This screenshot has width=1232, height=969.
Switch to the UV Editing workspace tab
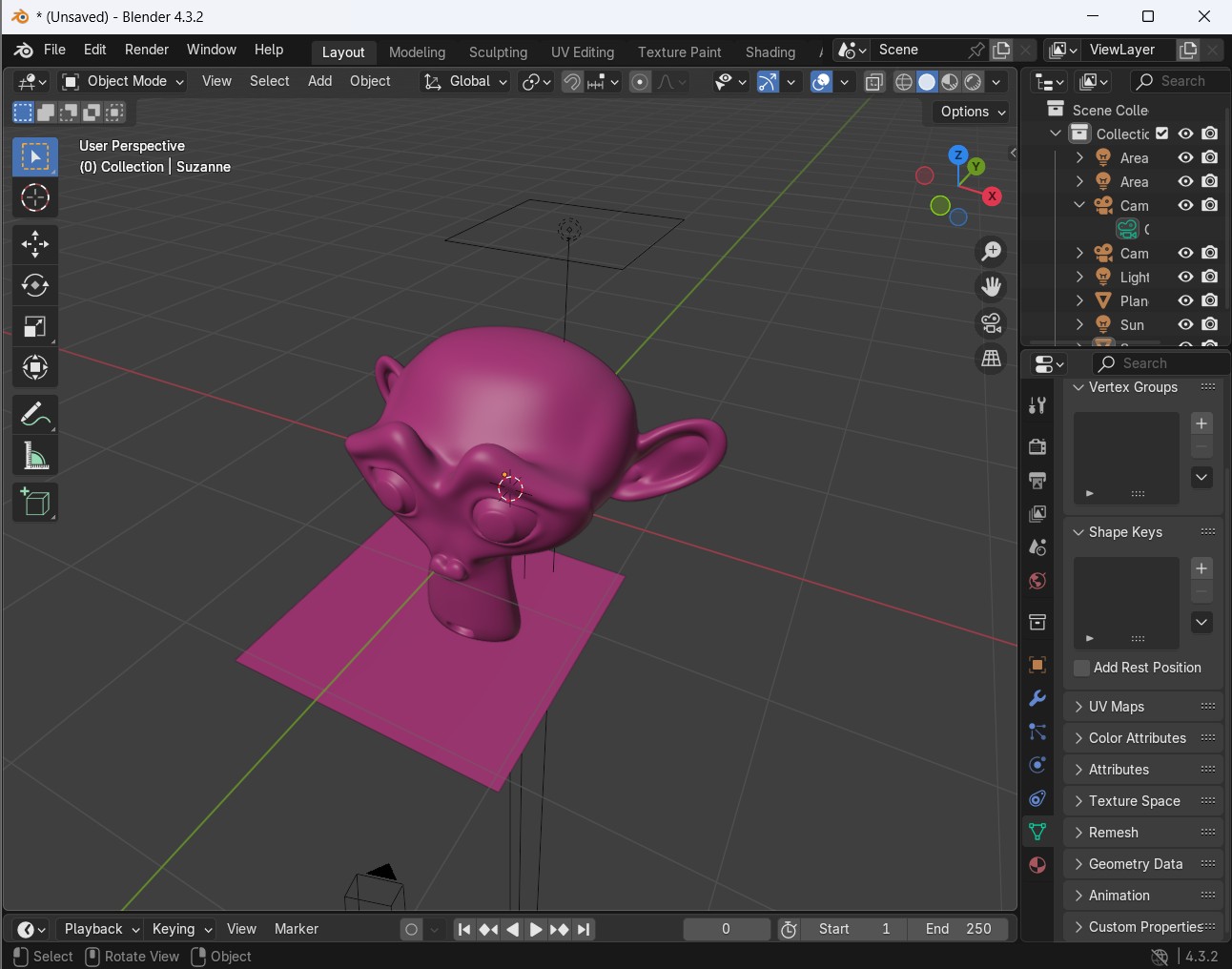[583, 52]
